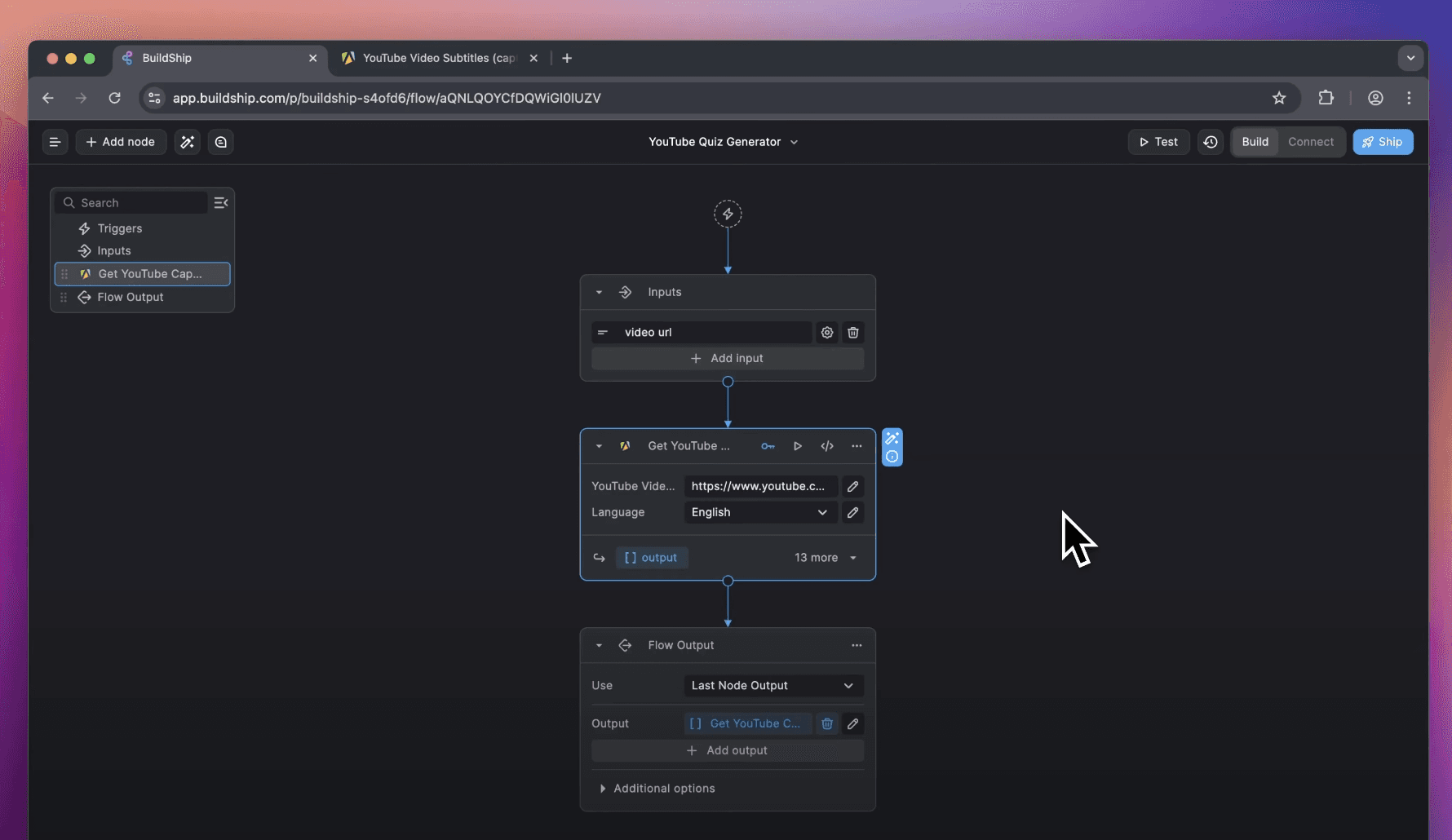Image resolution: width=1452 pixels, height=840 pixels.
Task: Open the browser profile icon
Action: 1375,98
